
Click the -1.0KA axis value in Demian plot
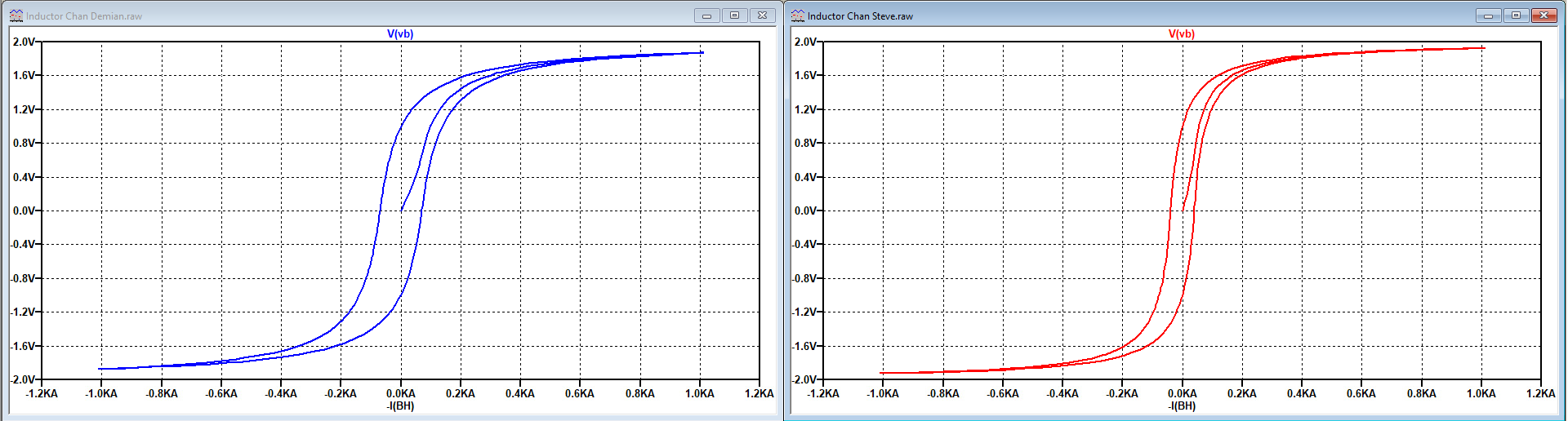click(101, 393)
